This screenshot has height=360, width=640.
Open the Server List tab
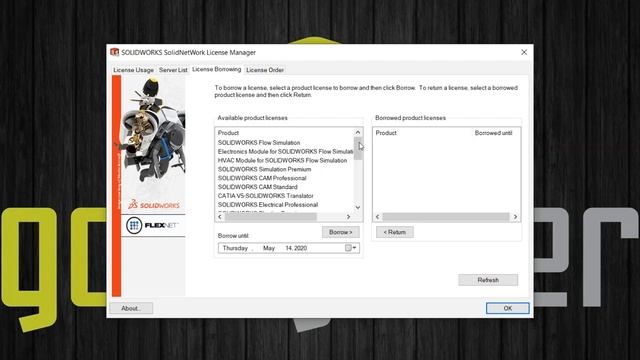point(173,70)
